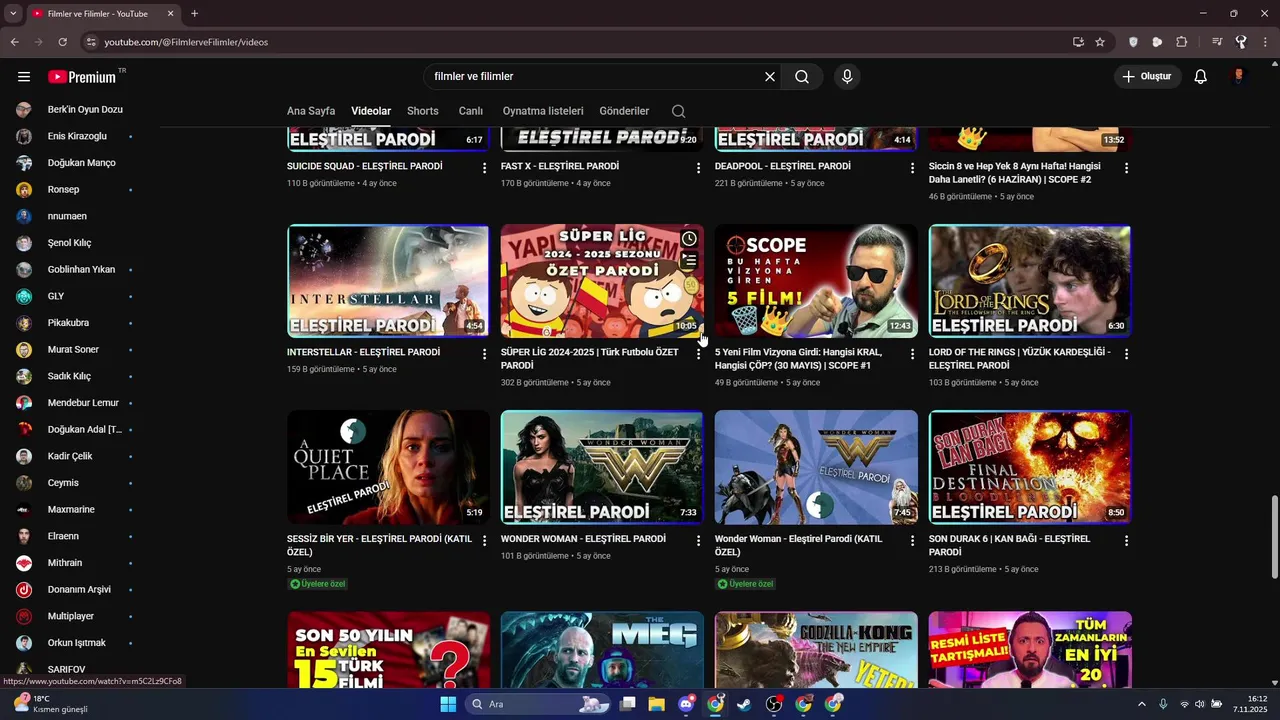Open File Explorer from taskbar
This screenshot has height=720, width=1280.
tap(656, 704)
